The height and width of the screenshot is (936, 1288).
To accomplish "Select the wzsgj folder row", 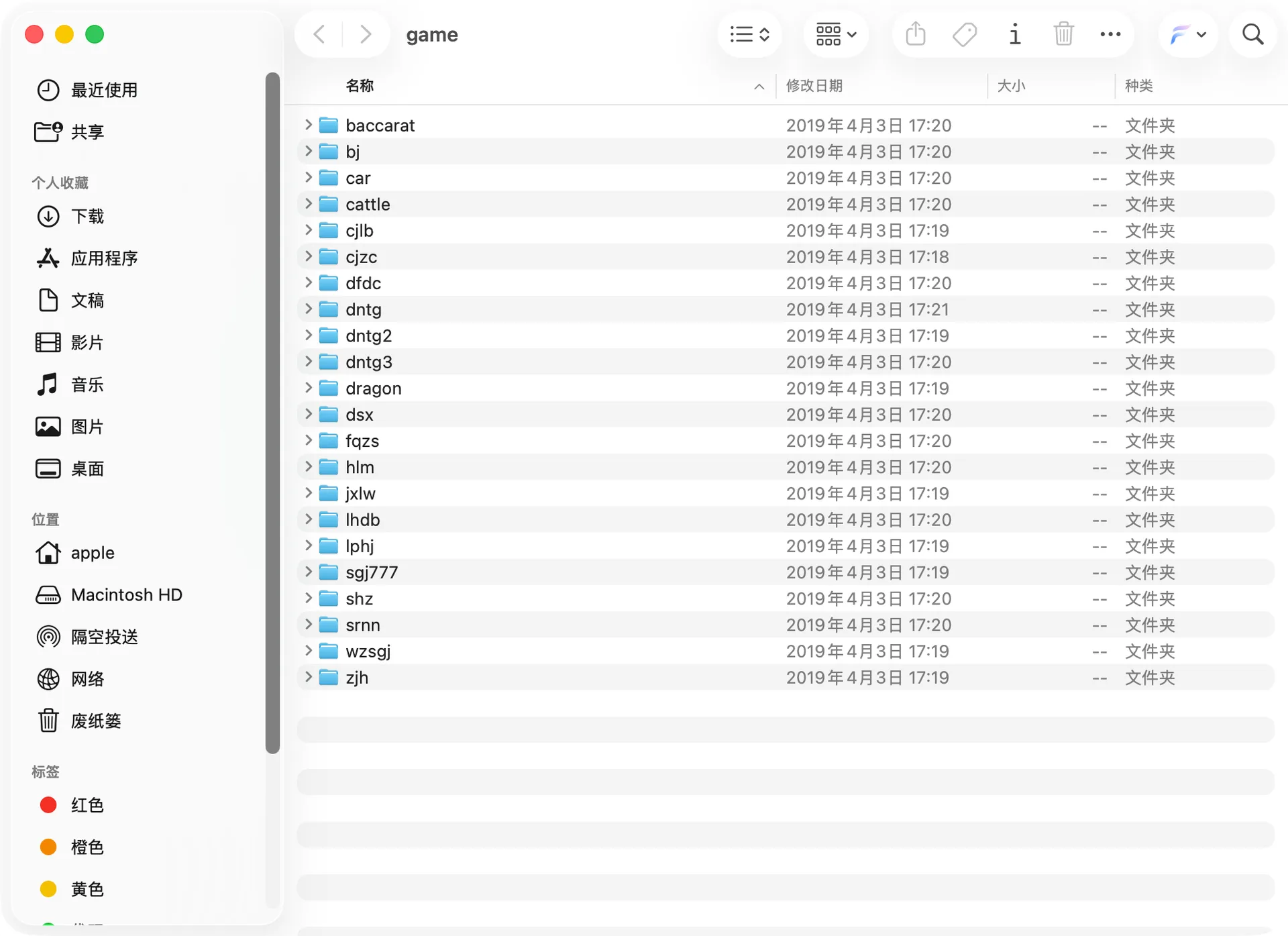I will click(785, 651).
